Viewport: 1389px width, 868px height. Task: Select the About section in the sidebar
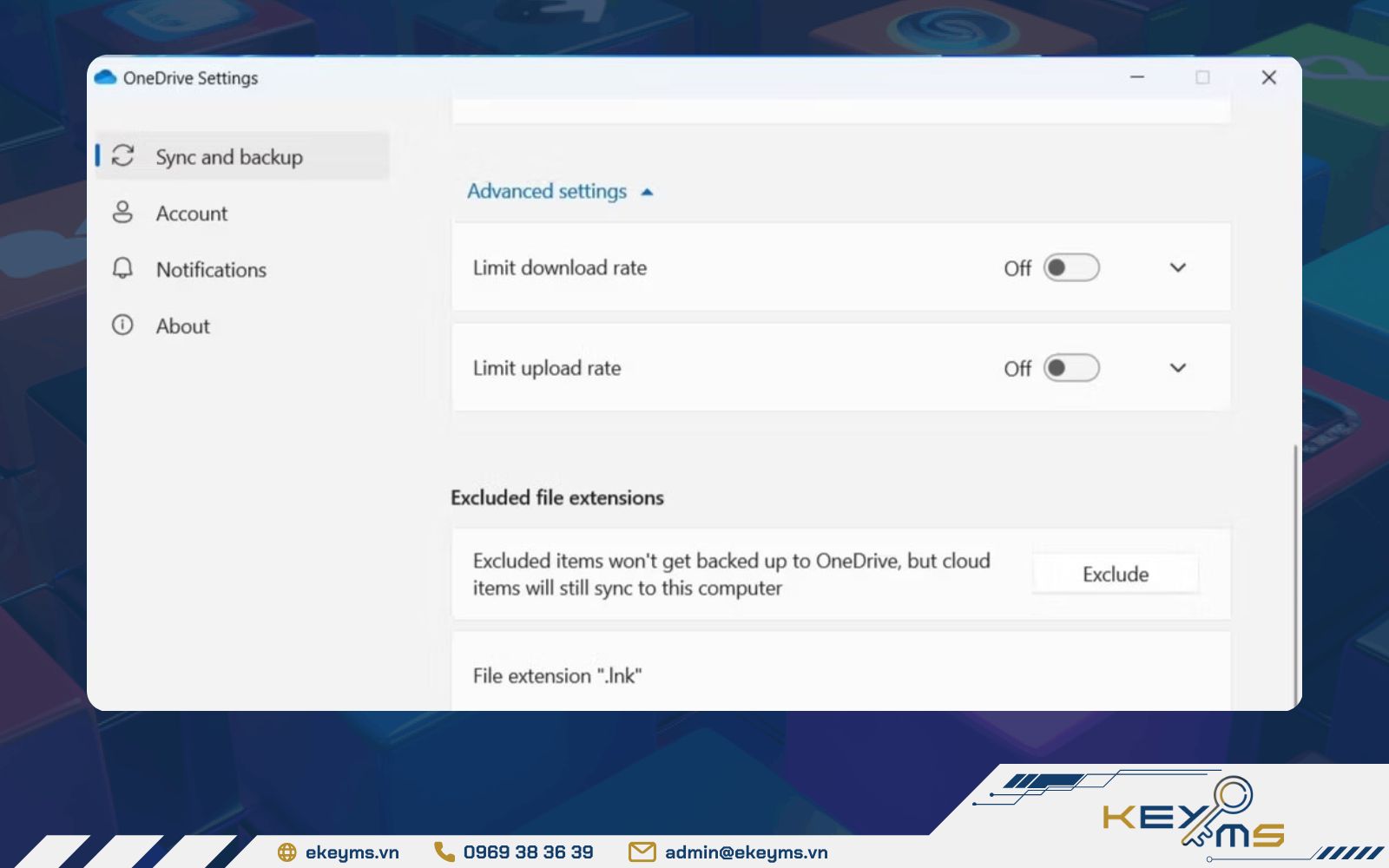point(182,325)
